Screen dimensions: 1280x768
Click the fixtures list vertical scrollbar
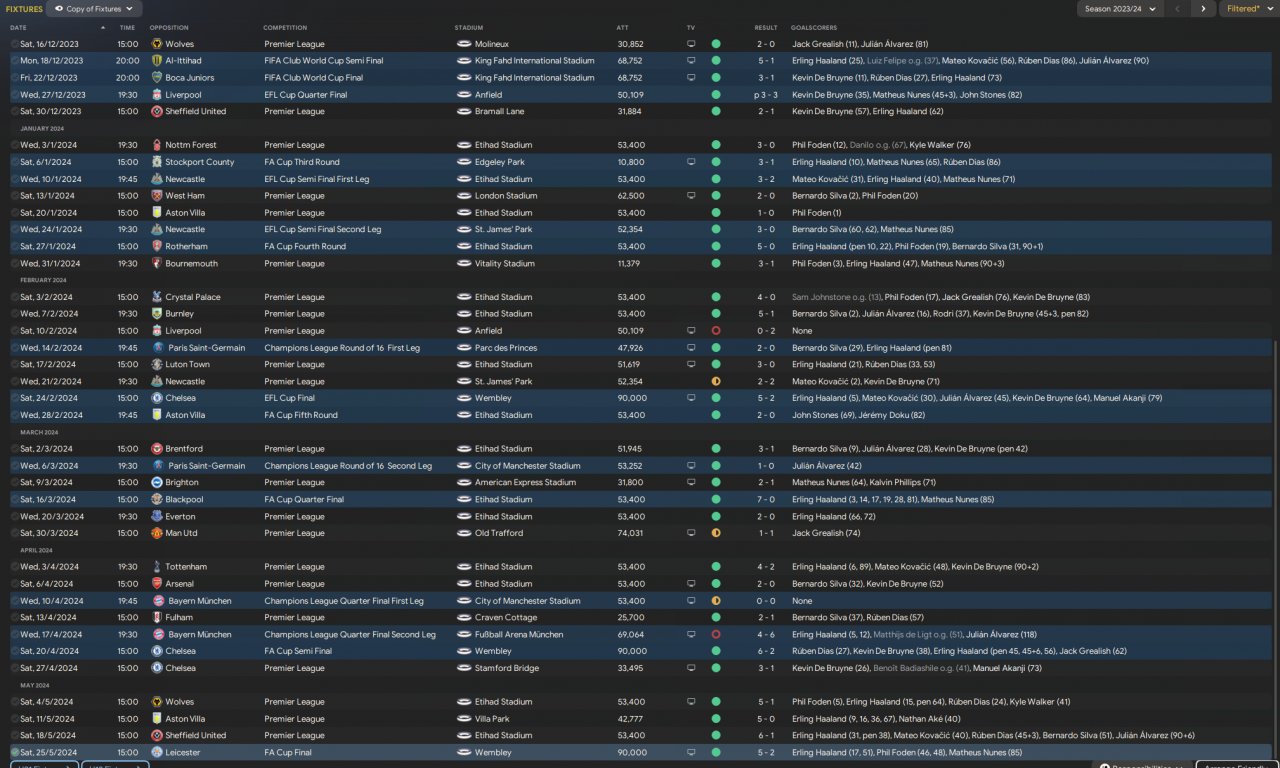[x=1276, y=548]
